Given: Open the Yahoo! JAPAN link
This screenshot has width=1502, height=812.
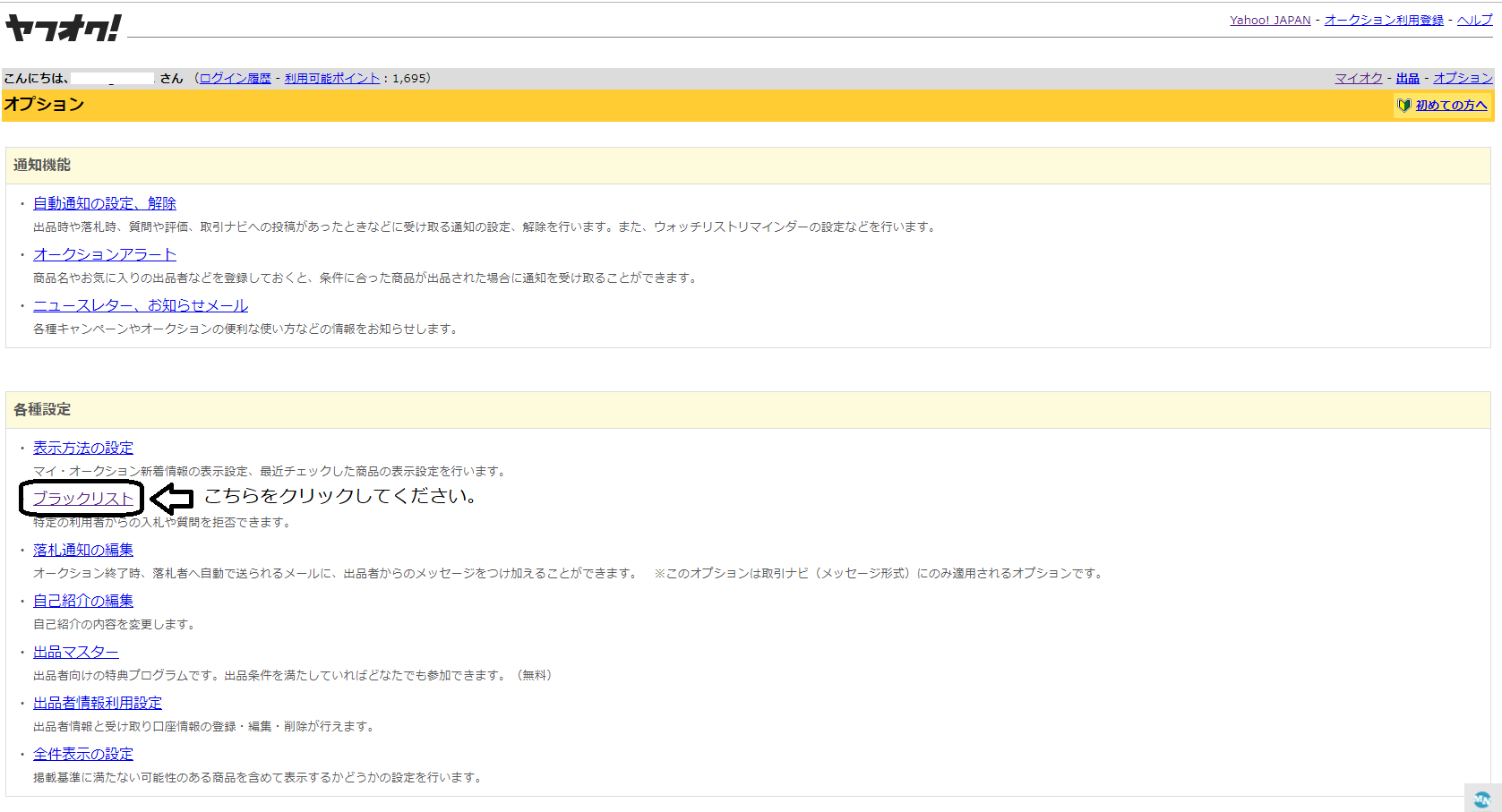Looking at the screenshot, I should pos(1269,20).
